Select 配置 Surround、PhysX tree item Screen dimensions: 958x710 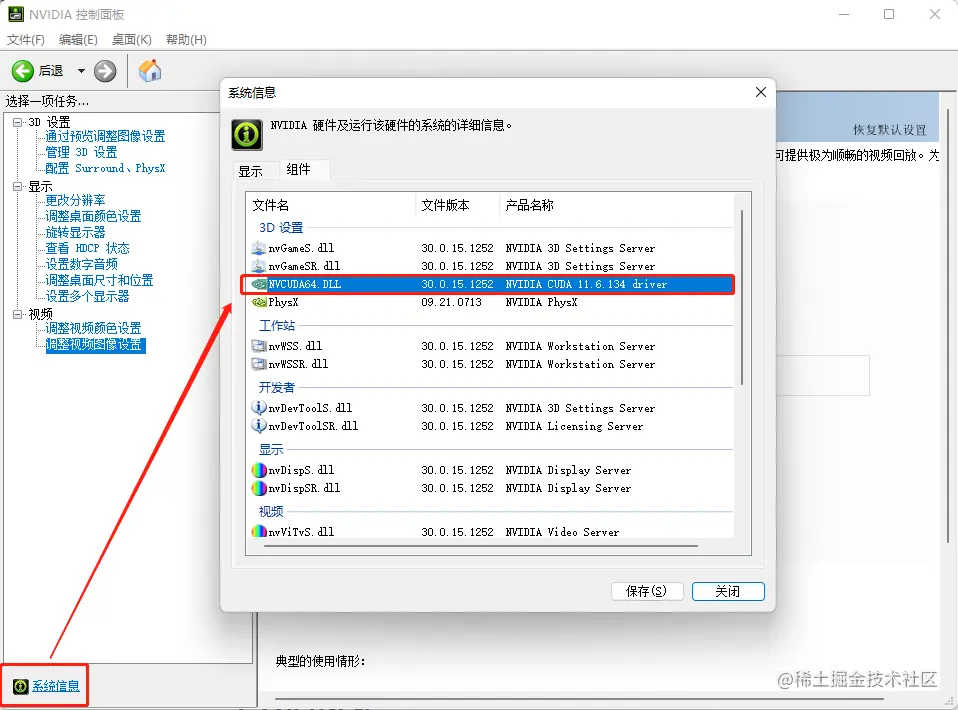point(105,168)
